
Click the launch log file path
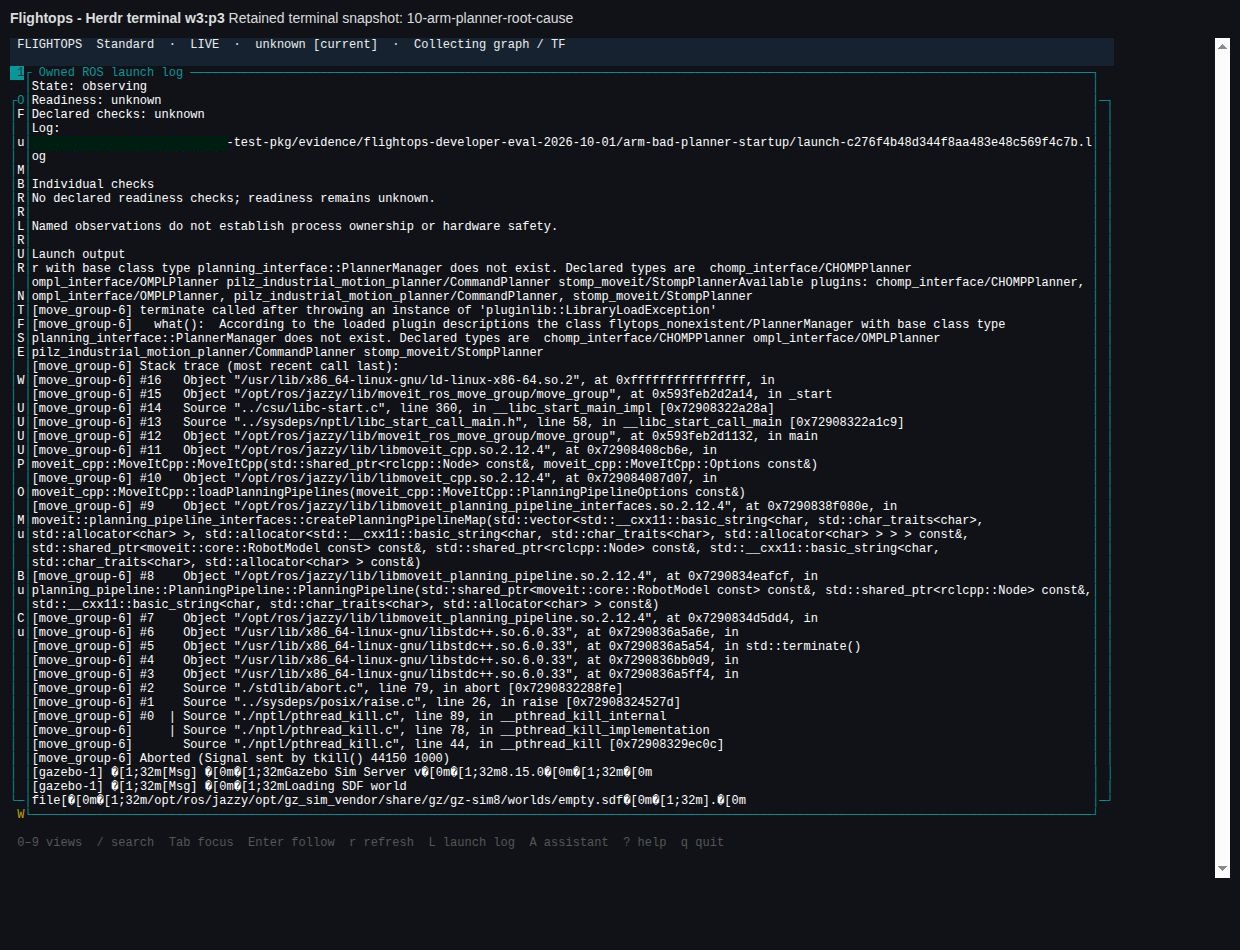click(562, 149)
